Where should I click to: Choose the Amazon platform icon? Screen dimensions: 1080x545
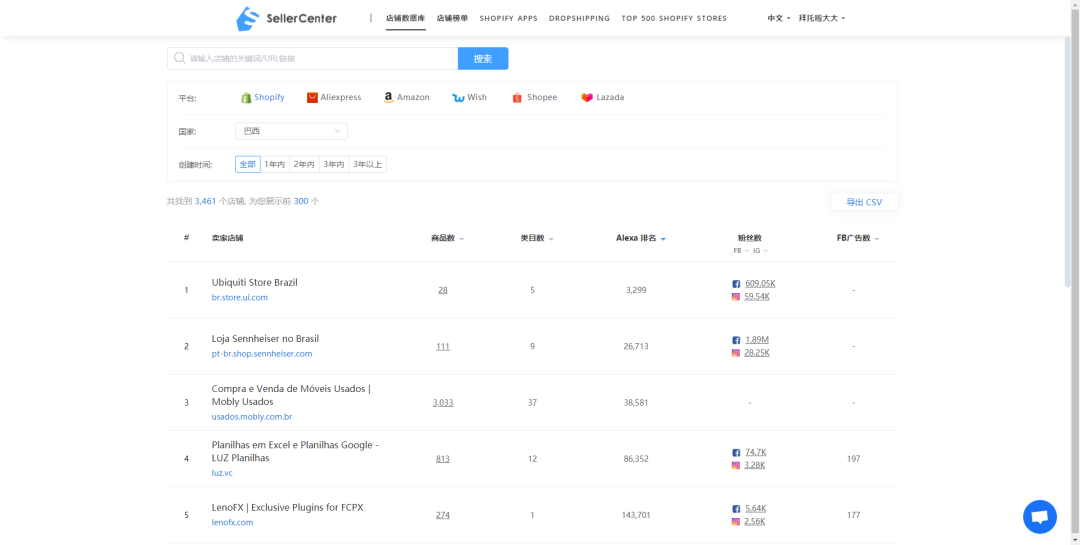pos(388,98)
